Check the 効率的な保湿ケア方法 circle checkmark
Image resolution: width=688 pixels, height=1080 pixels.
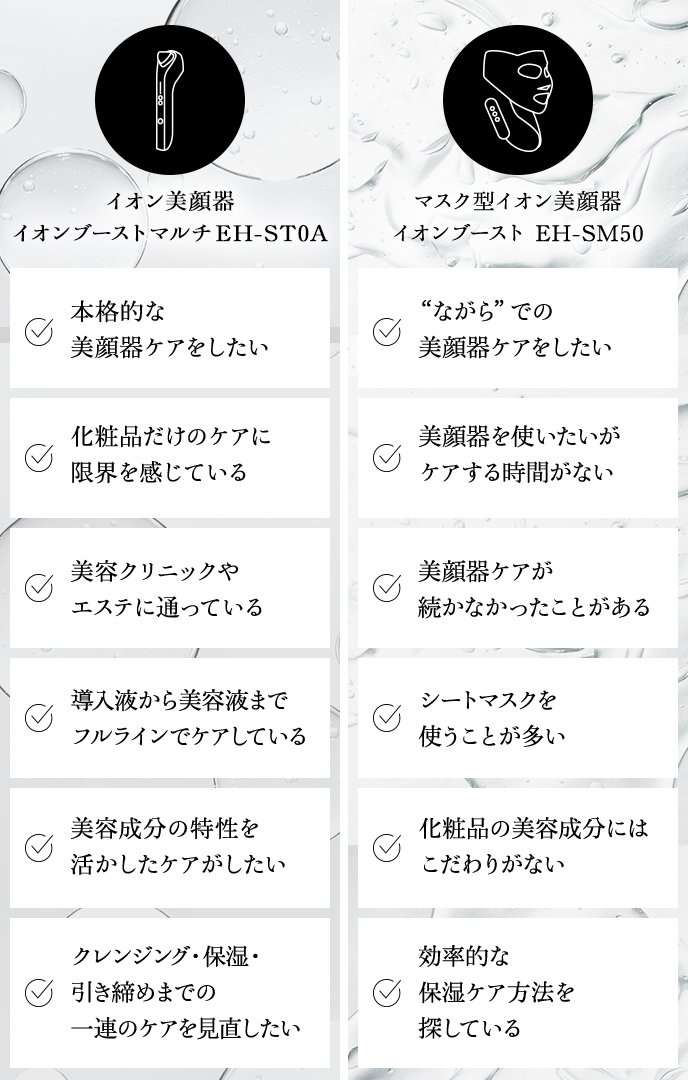coord(387,992)
